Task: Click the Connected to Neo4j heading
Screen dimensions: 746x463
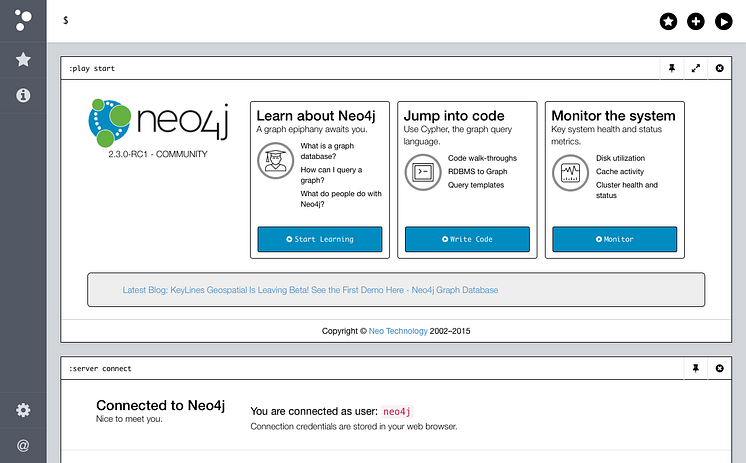Action: coord(160,405)
